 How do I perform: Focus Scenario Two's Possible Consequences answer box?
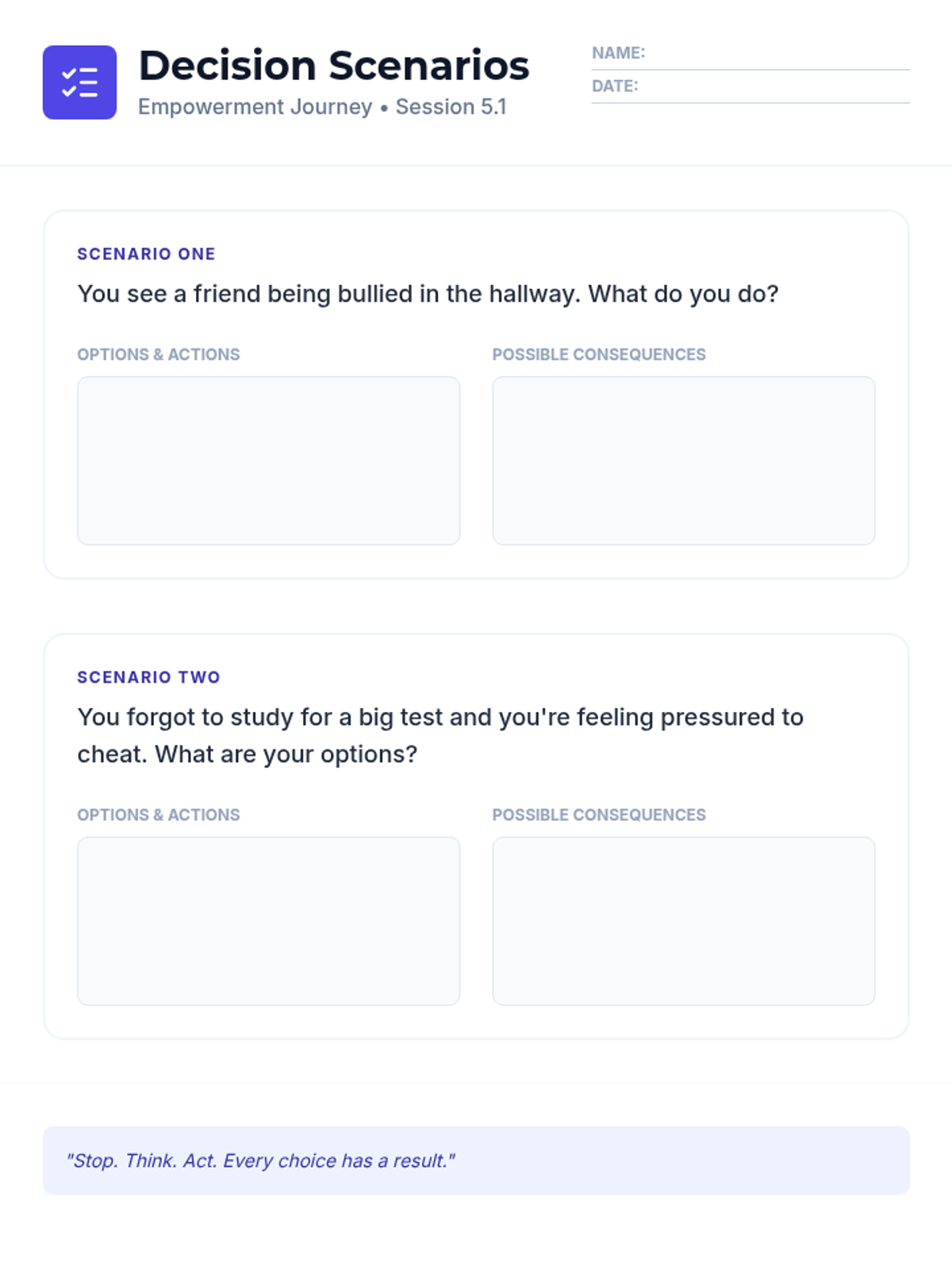(683, 921)
